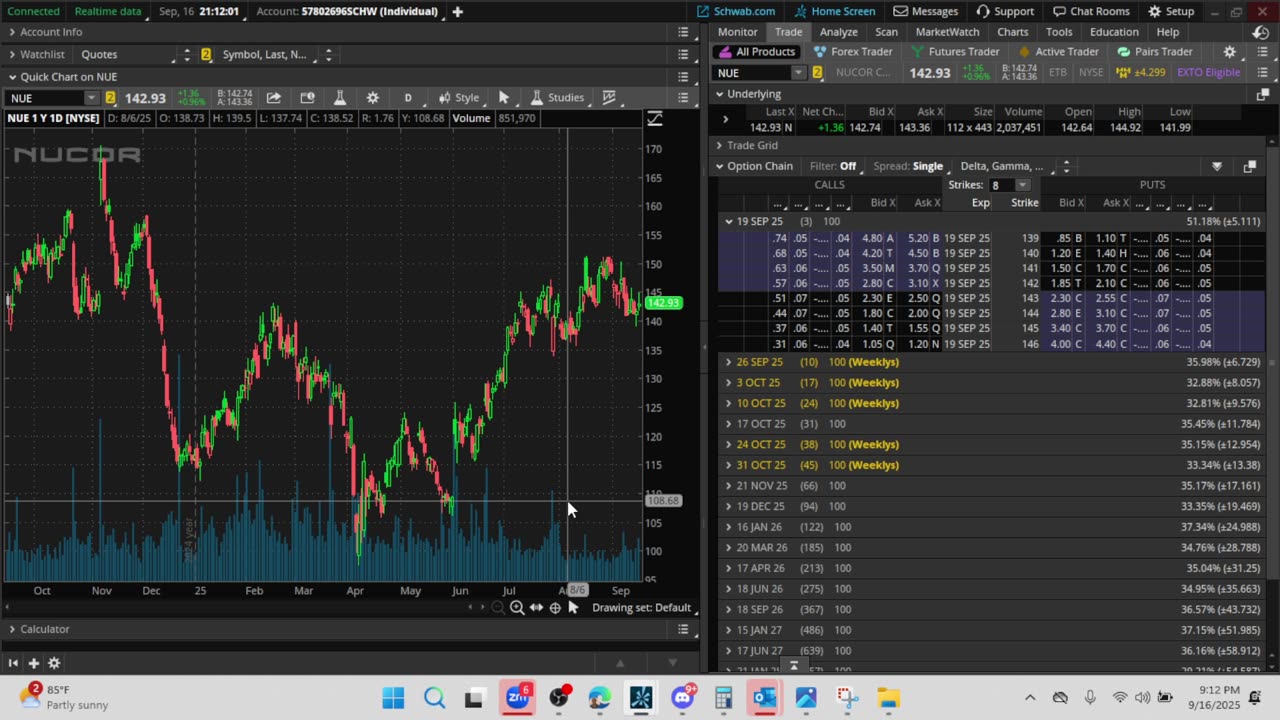This screenshot has height=720, width=1280.
Task: Click the double-arrow icon in the Option Chain header
Action: [1217, 166]
